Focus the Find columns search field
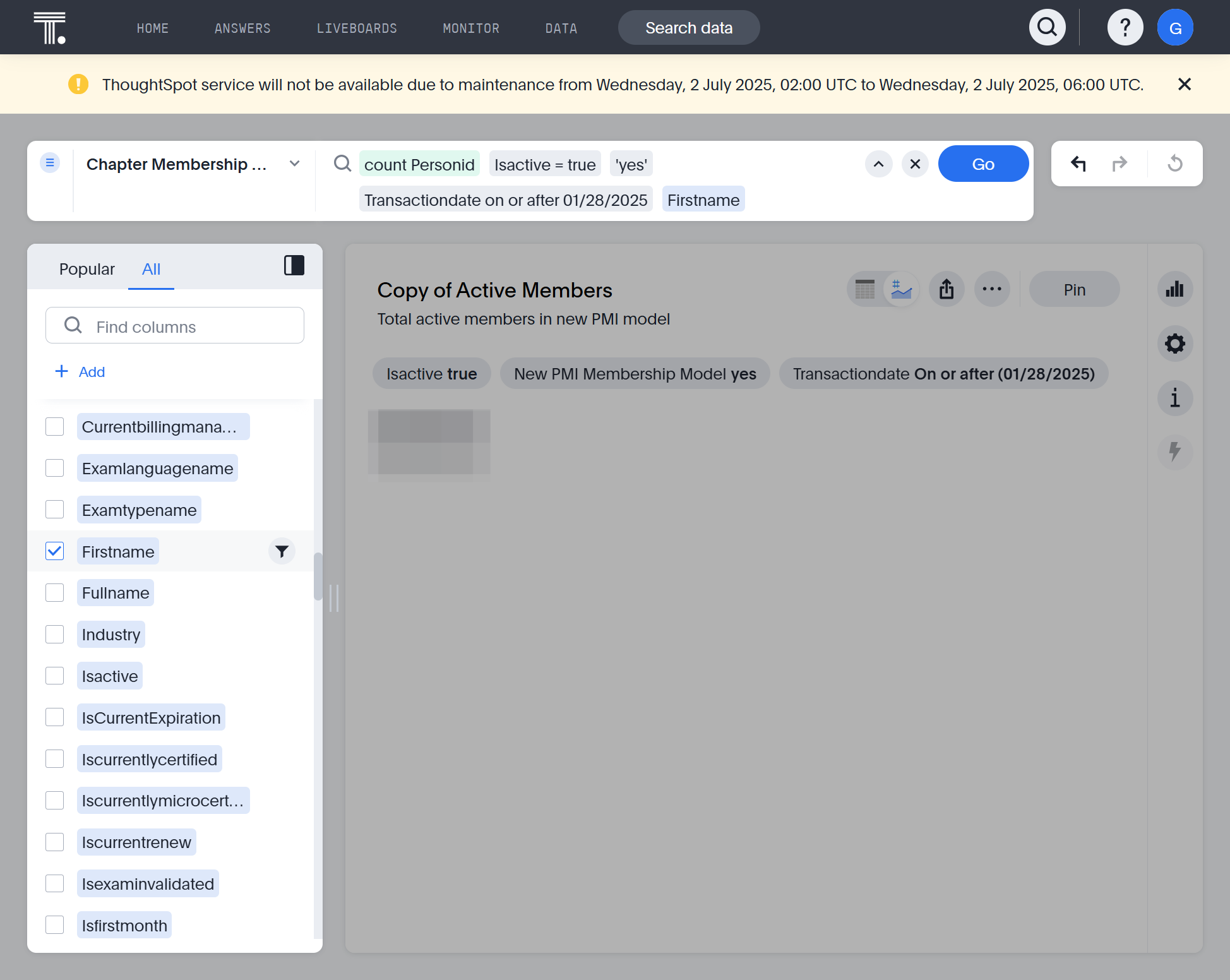Image resolution: width=1230 pixels, height=980 pixels. click(x=175, y=325)
